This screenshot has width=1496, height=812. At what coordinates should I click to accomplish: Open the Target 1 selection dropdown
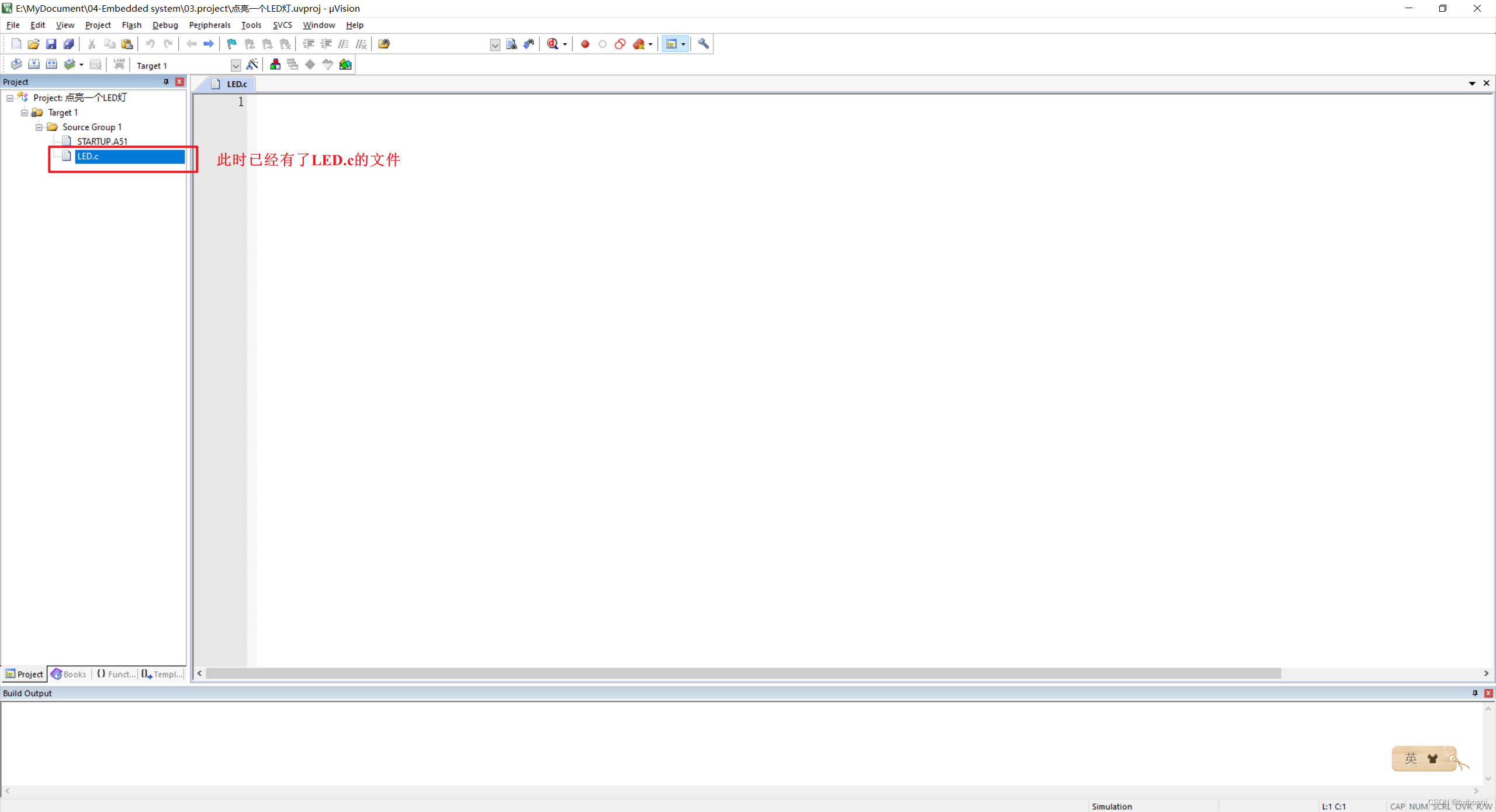(x=236, y=65)
